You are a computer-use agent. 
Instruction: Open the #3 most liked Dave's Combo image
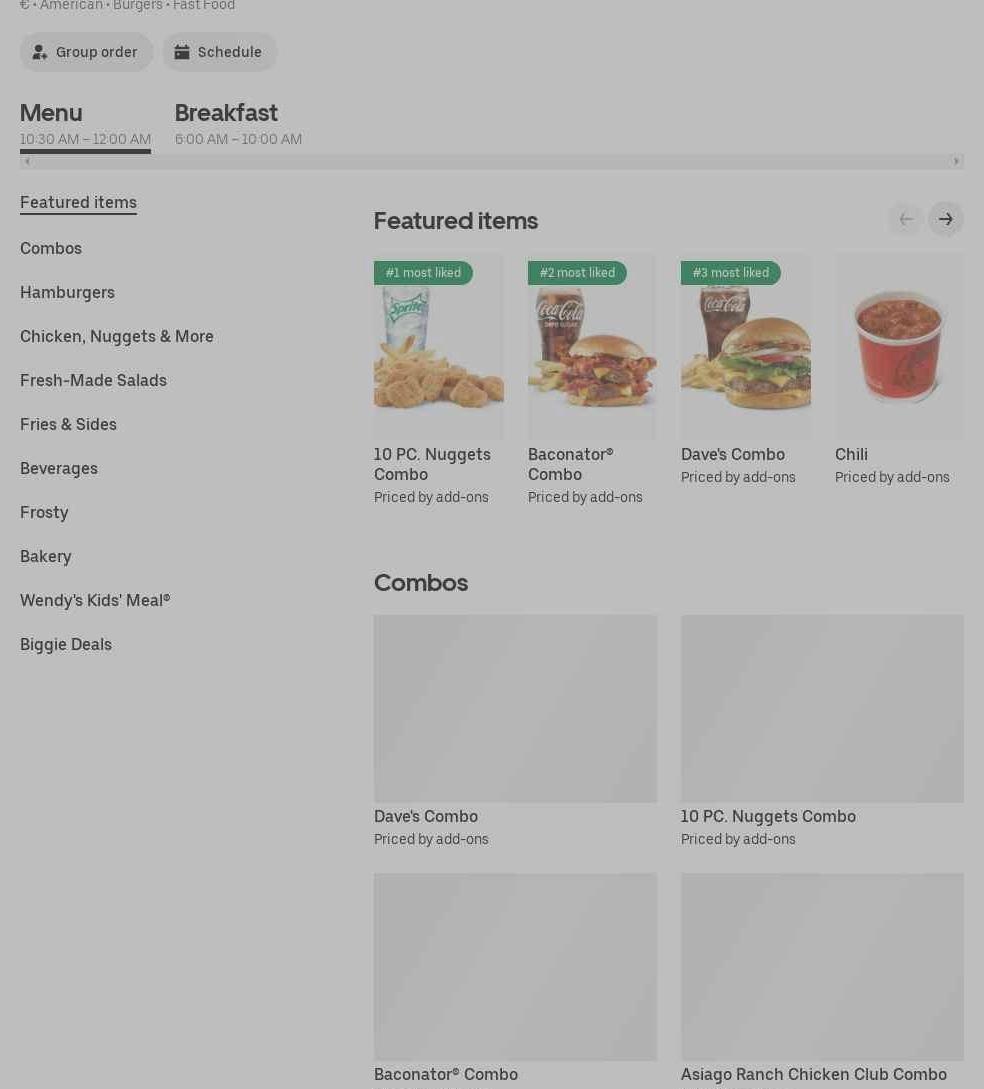746,347
